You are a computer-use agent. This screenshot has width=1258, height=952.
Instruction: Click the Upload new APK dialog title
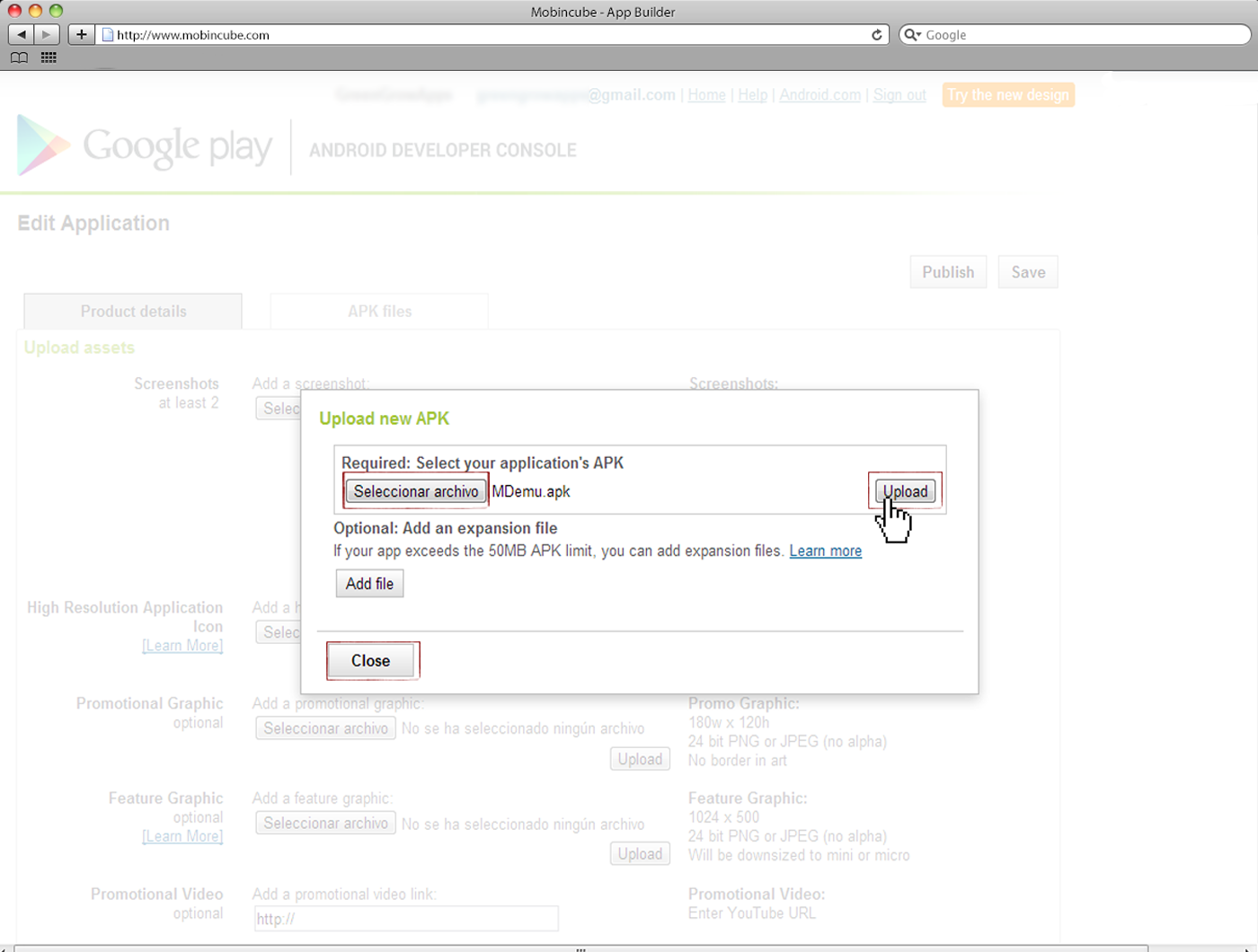(x=384, y=419)
